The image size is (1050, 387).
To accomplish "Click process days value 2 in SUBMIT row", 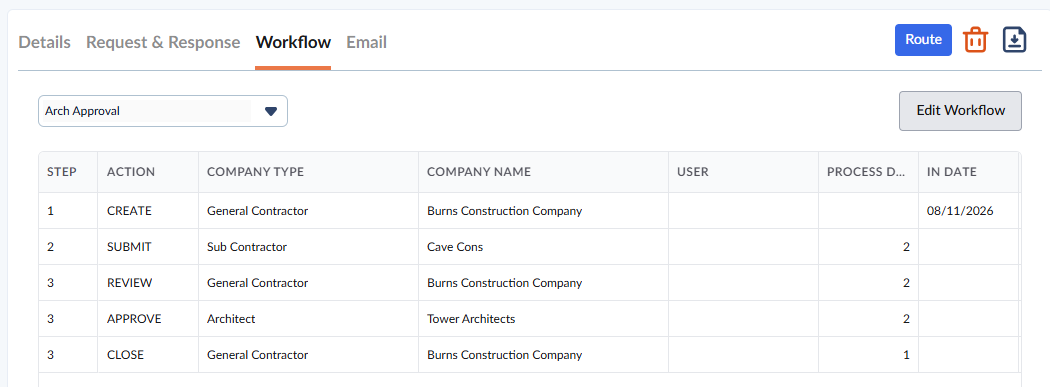I will coord(906,247).
